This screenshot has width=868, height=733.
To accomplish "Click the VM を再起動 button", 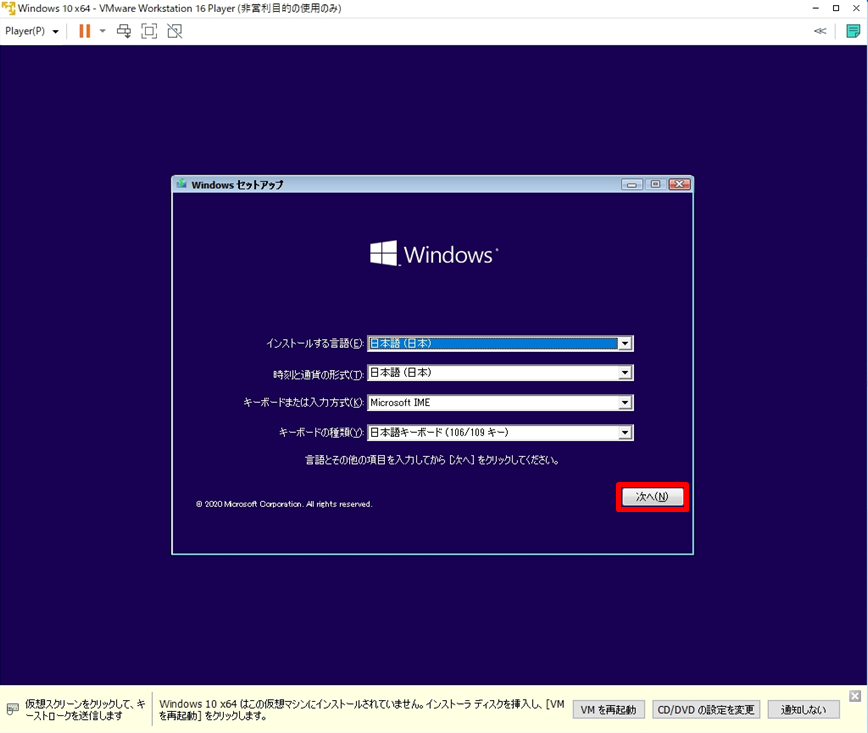I will click(x=608, y=710).
